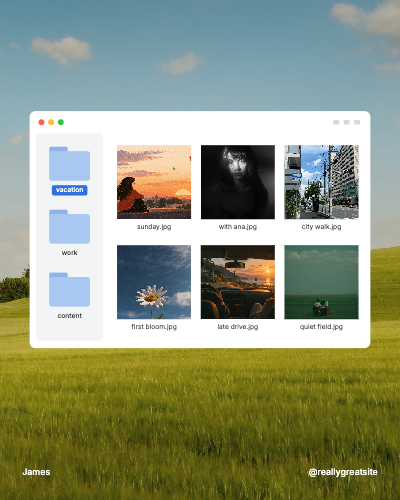Select the content folder label

[69, 316]
